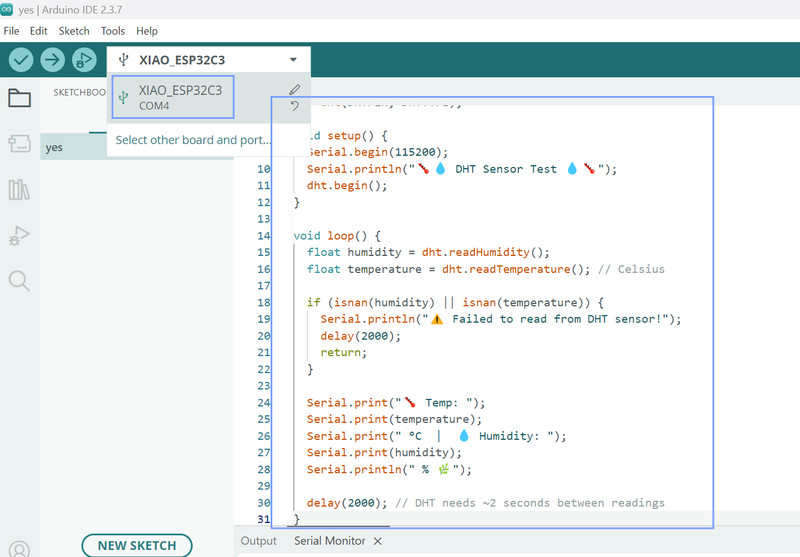Open the Debug panel sidebar icon
800x557 pixels.
19,235
